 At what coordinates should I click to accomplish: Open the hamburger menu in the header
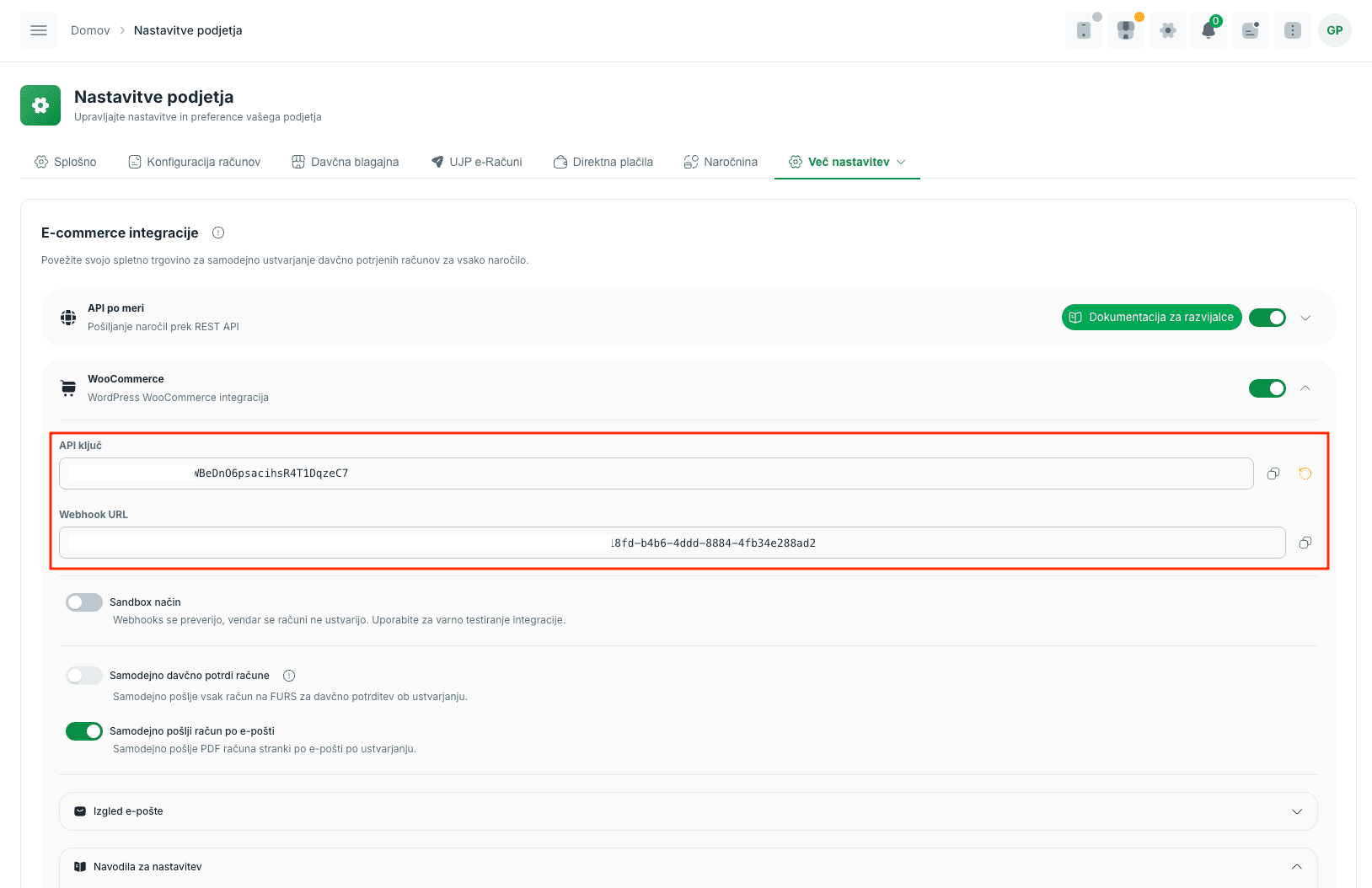click(x=39, y=30)
